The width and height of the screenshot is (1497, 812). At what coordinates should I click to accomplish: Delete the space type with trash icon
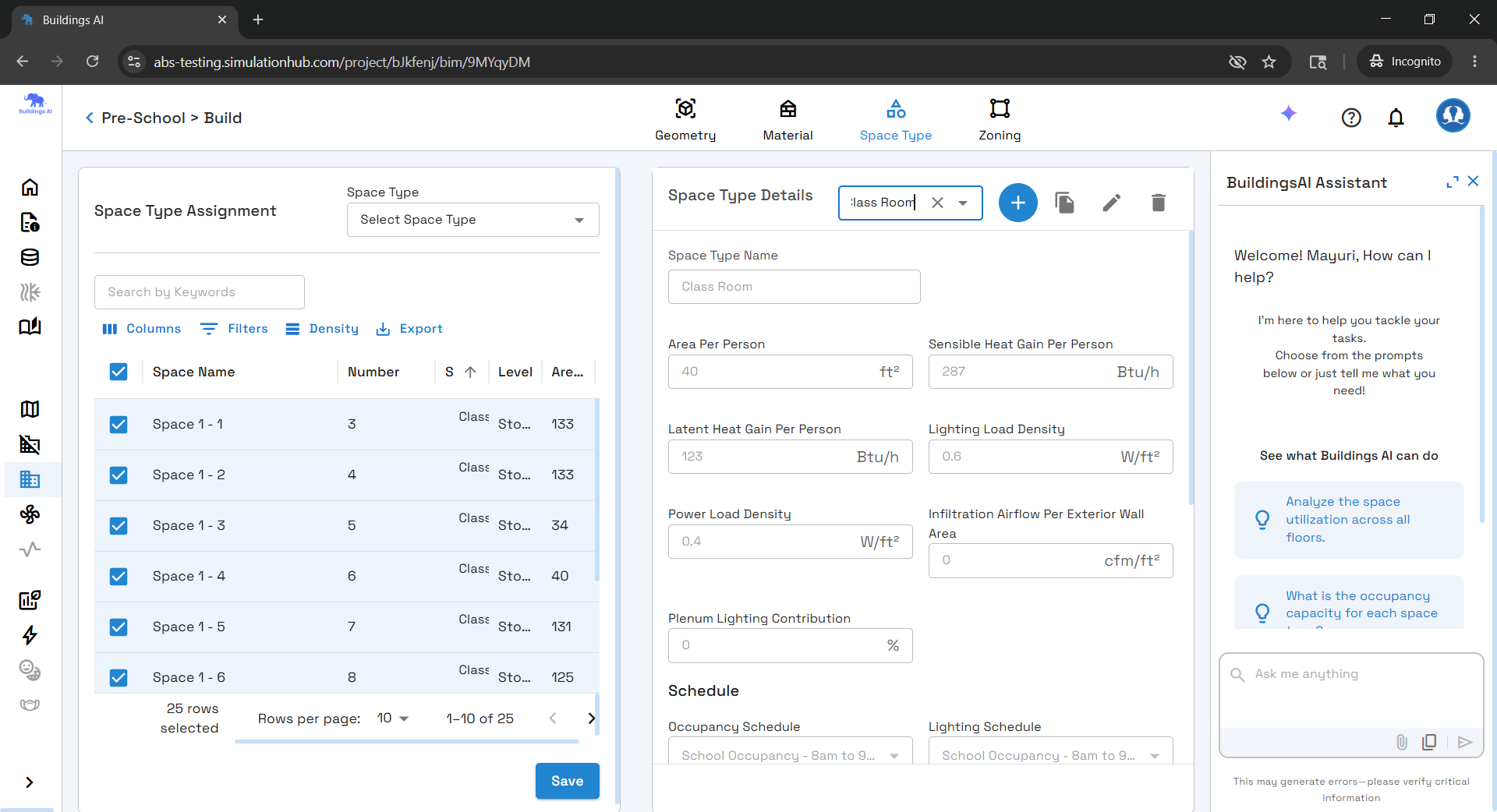pyautogui.click(x=1159, y=203)
